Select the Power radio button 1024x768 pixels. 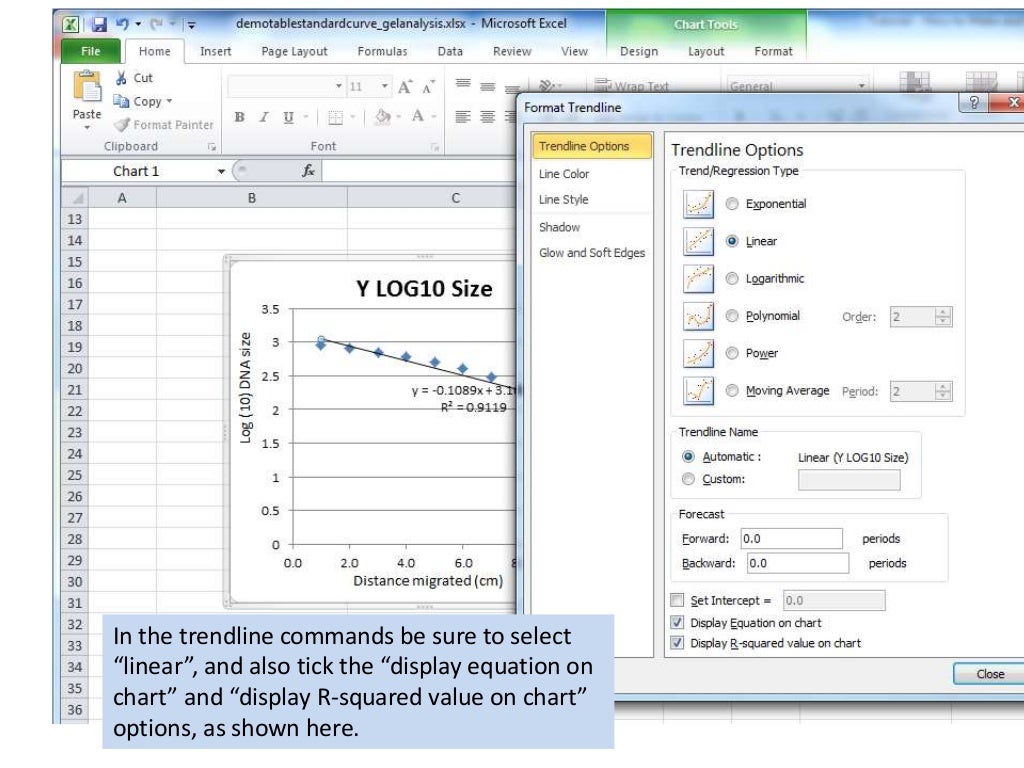(x=732, y=353)
